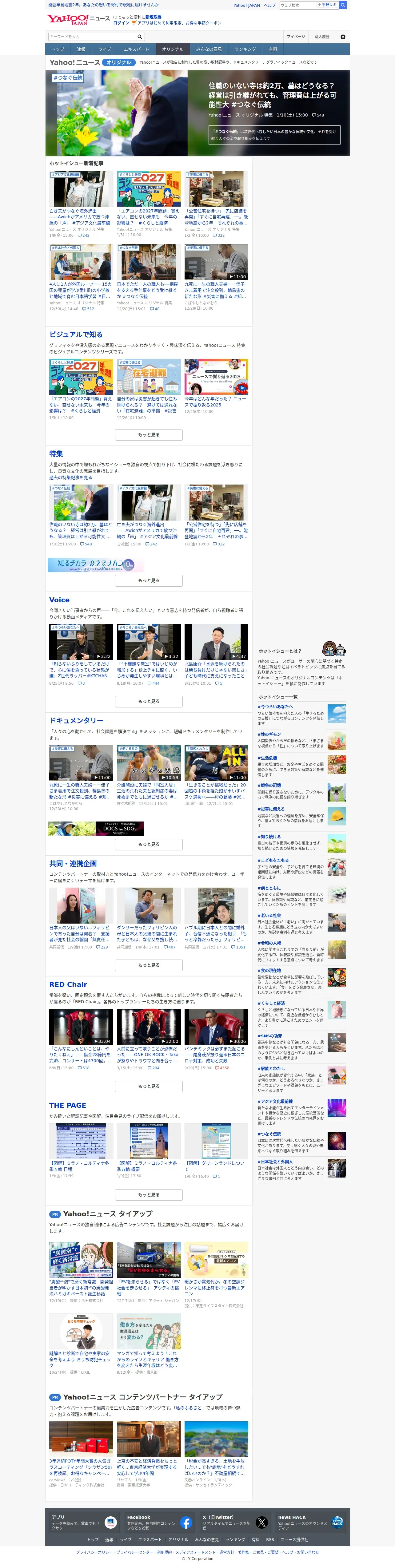395x1568 pixels.
Task: Open settings with the gear icon
Action: pyautogui.click(x=343, y=37)
